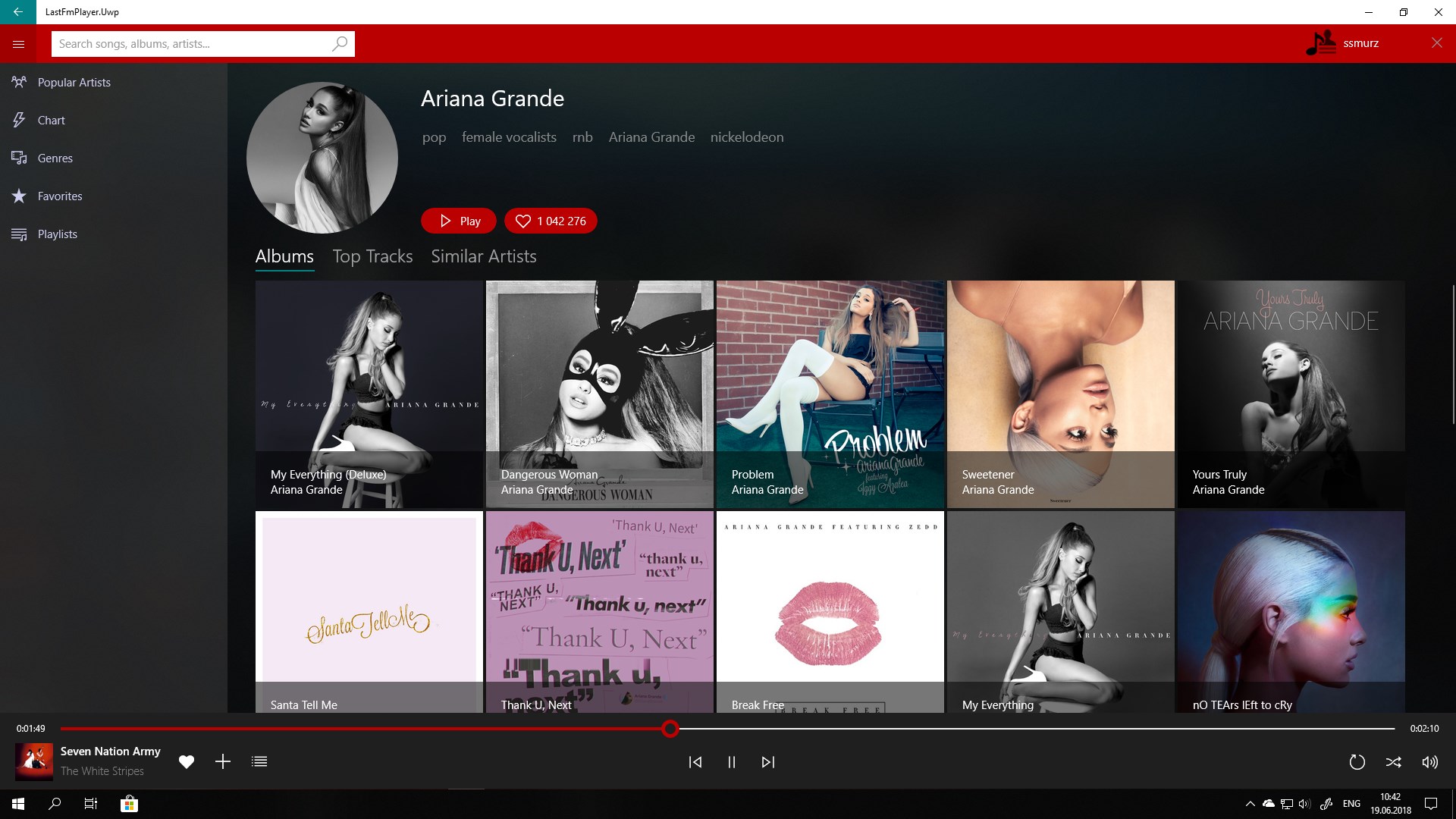Image resolution: width=1456 pixels, height=819 pixels.
Task: Skip to the previous track
Action: coord(695,762)
